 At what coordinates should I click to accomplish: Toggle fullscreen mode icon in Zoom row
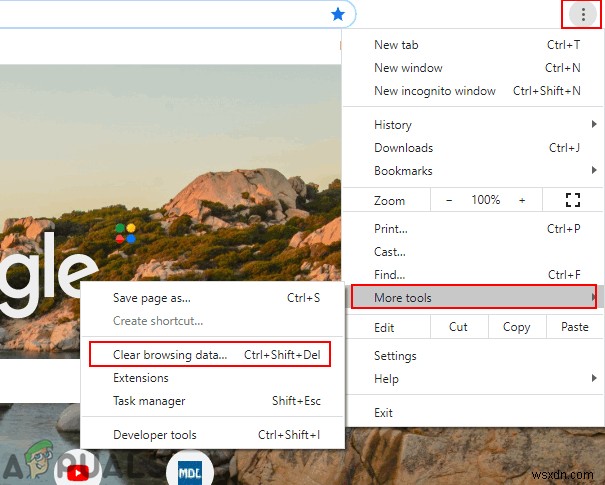[573, 200]
